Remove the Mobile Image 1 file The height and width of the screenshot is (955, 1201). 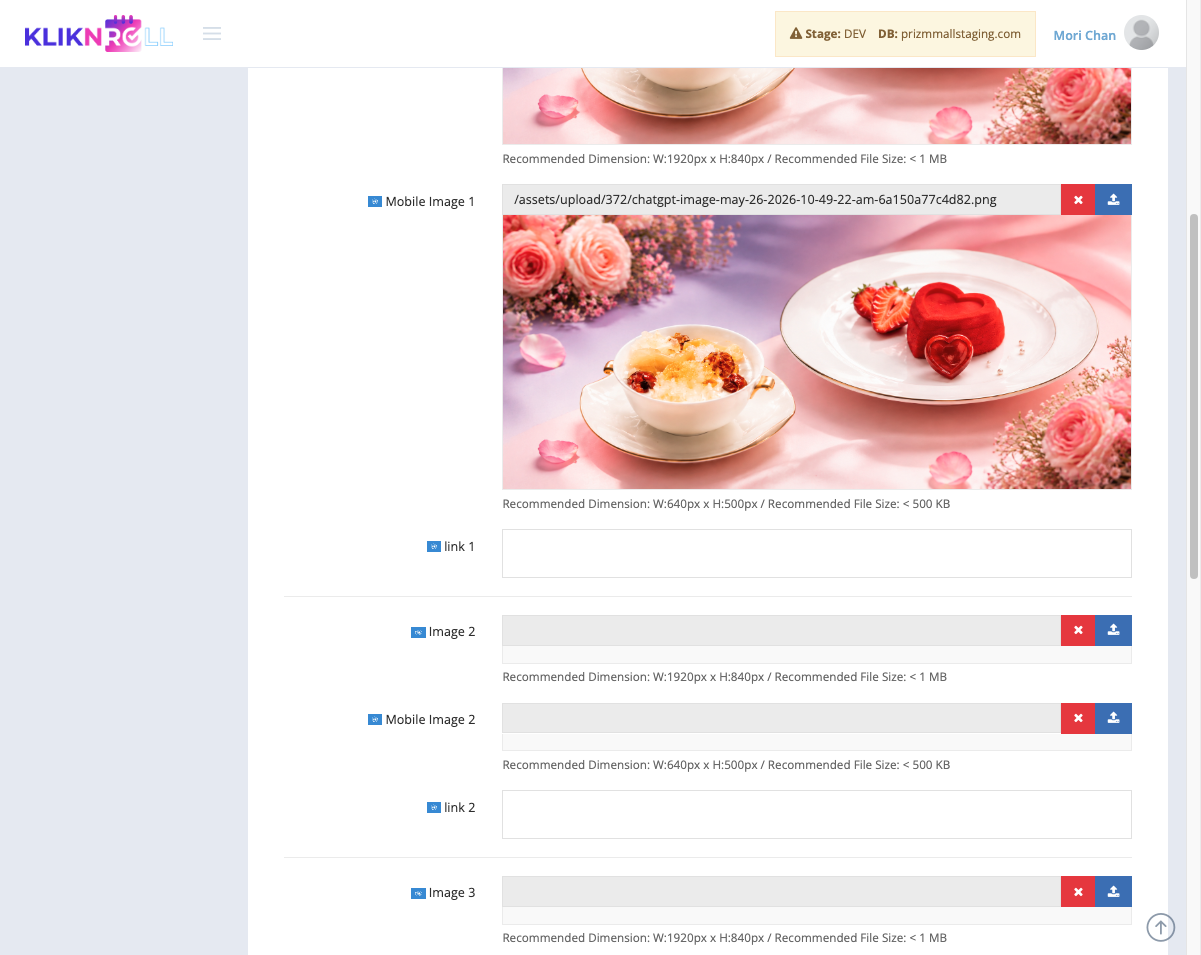click(1078, 200)
